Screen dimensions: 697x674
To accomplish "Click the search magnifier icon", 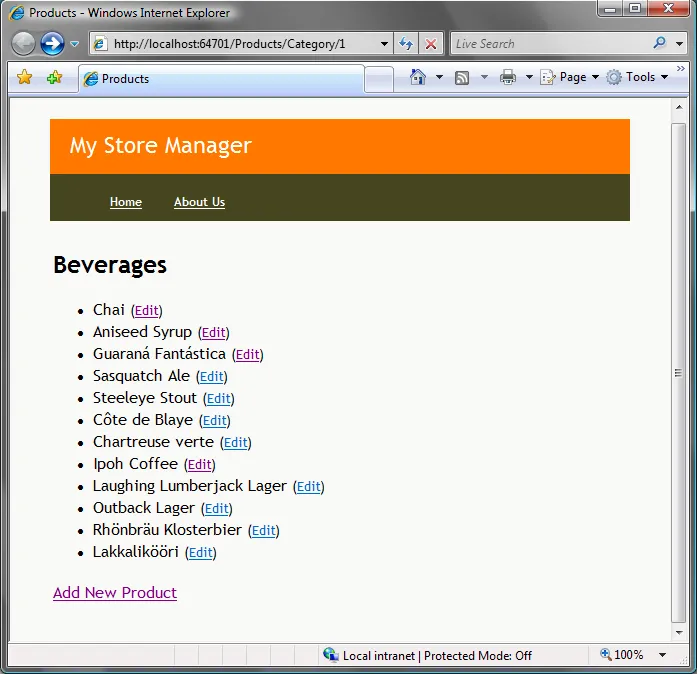I will [659, 44].
